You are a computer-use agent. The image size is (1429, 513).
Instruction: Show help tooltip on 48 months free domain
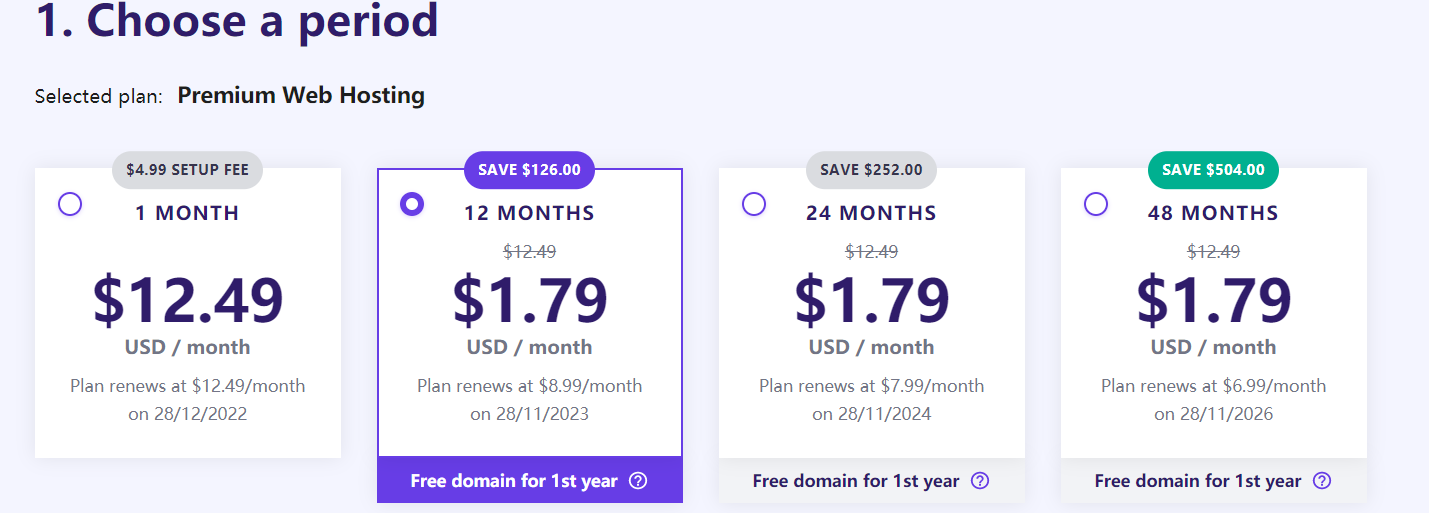1322,481
